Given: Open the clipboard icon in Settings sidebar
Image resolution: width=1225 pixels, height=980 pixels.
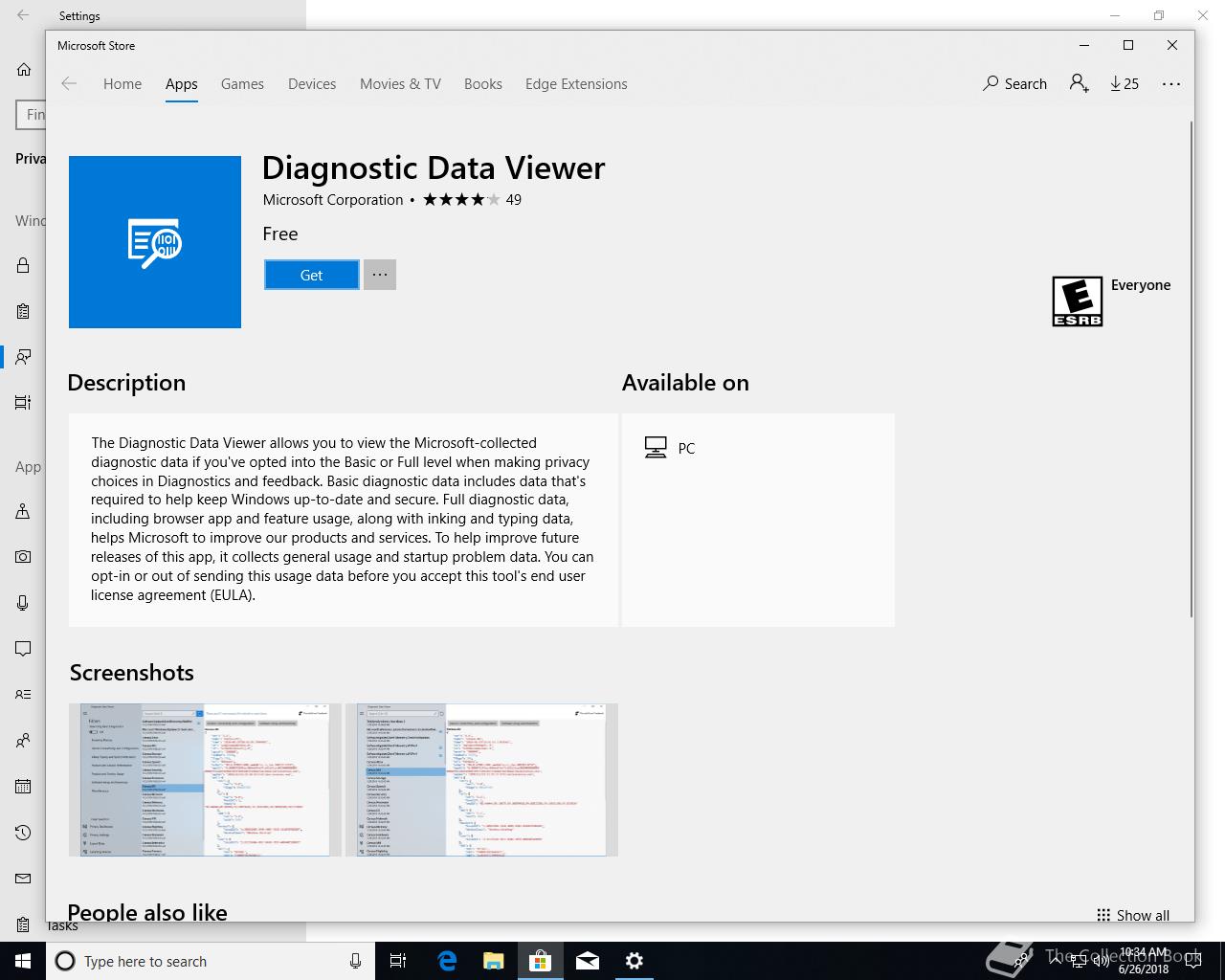Looking at the screenshot, I should [x=23, y=311].
